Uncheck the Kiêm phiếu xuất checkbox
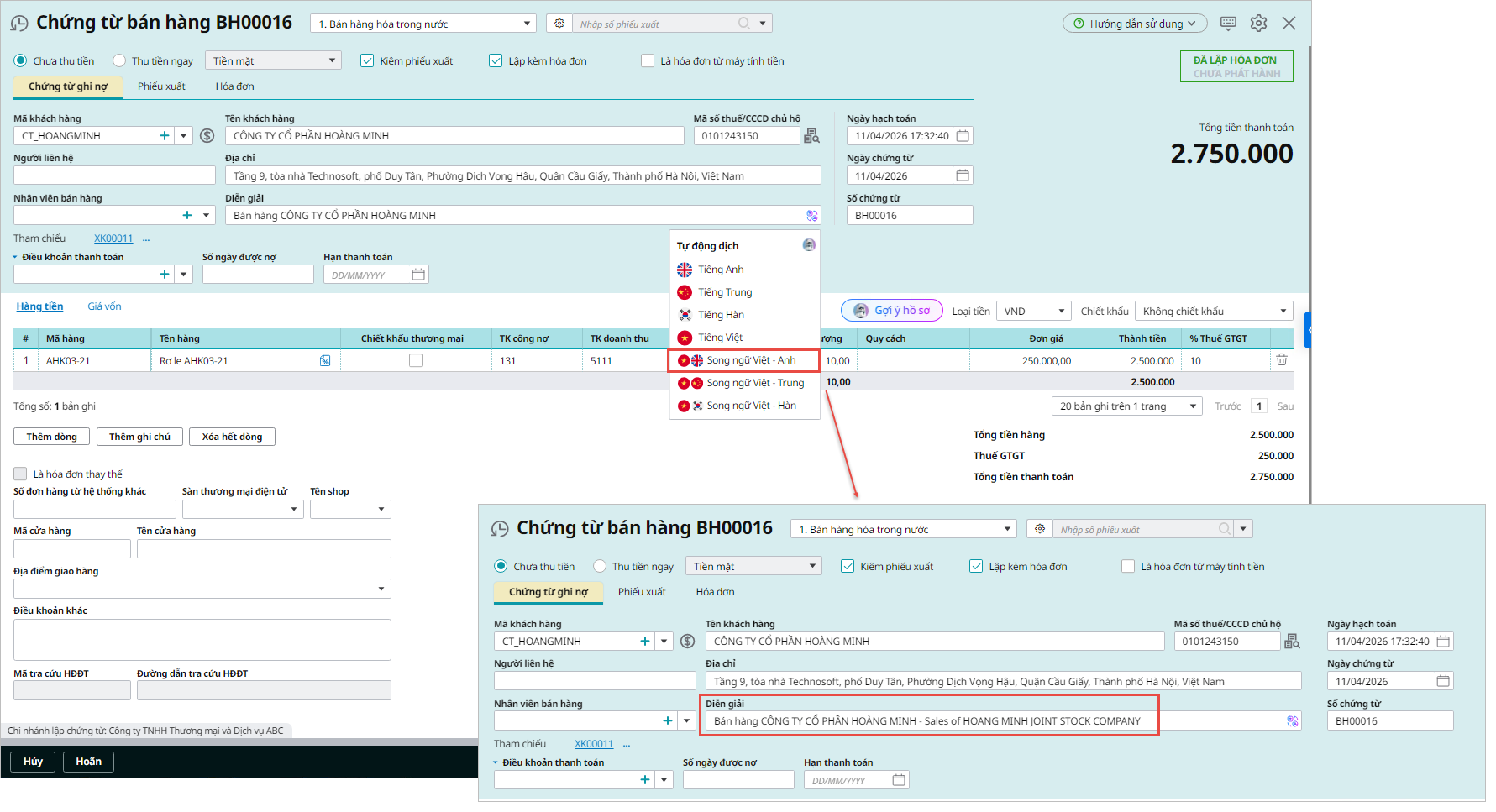 click(x=367, y=61)
